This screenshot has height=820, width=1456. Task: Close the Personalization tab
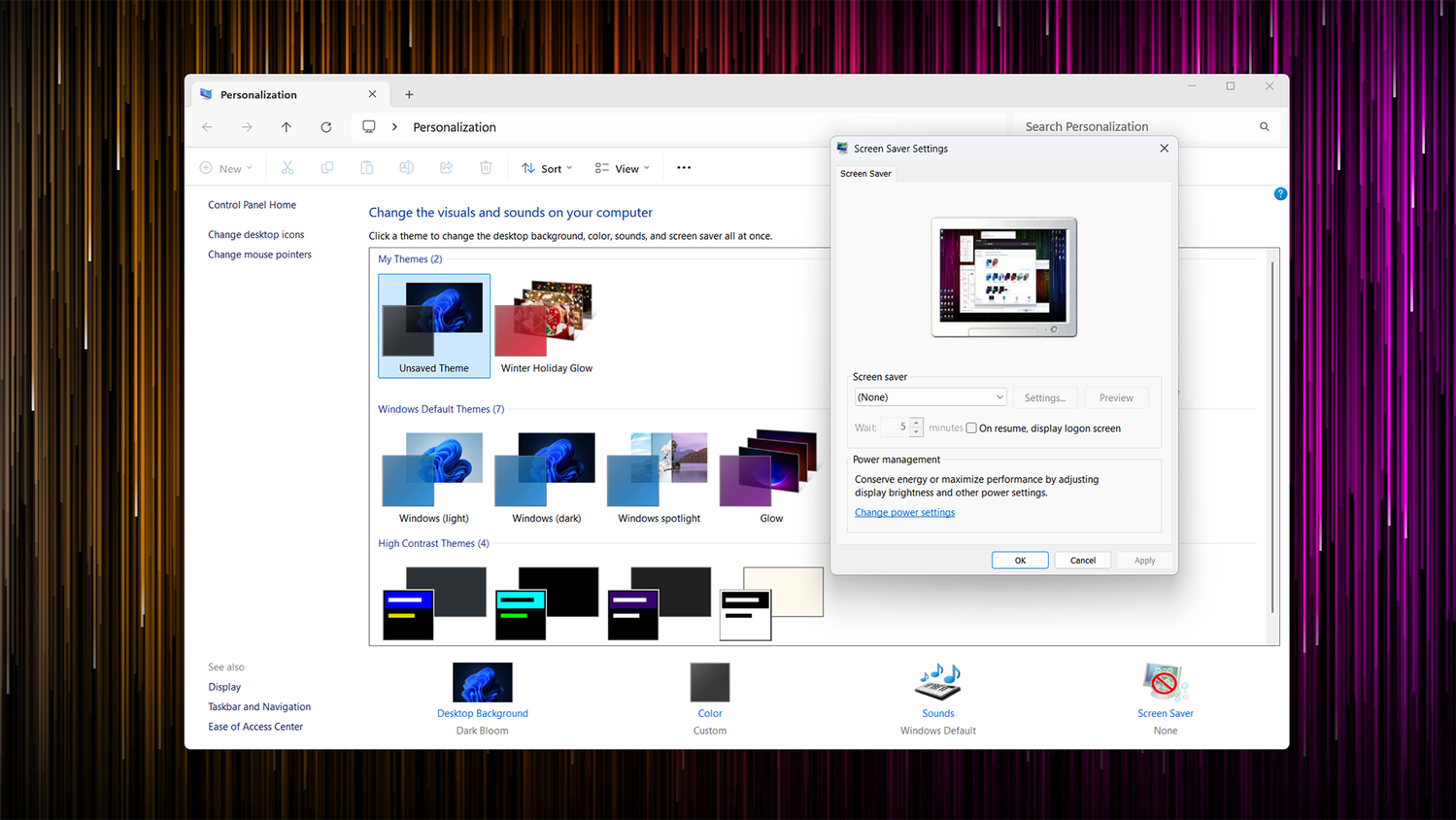[372, 94]
